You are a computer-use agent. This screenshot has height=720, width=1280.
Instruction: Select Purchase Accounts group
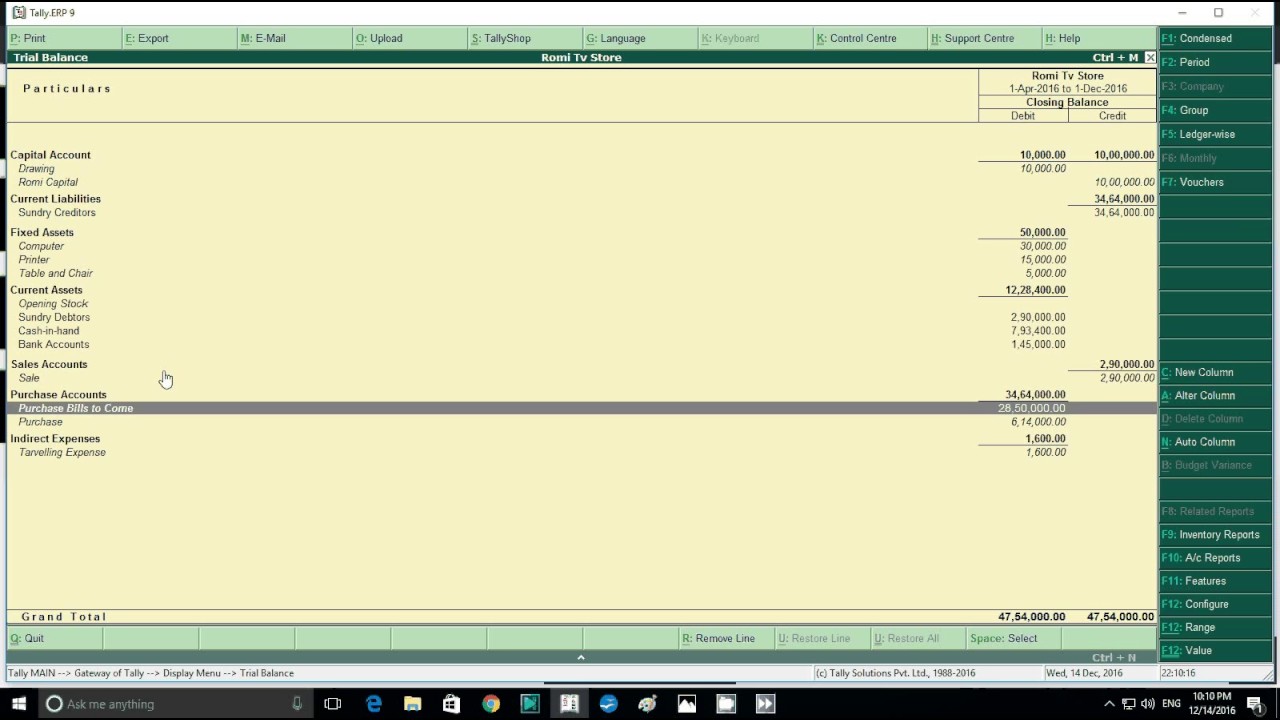click(x=582, y=395)
